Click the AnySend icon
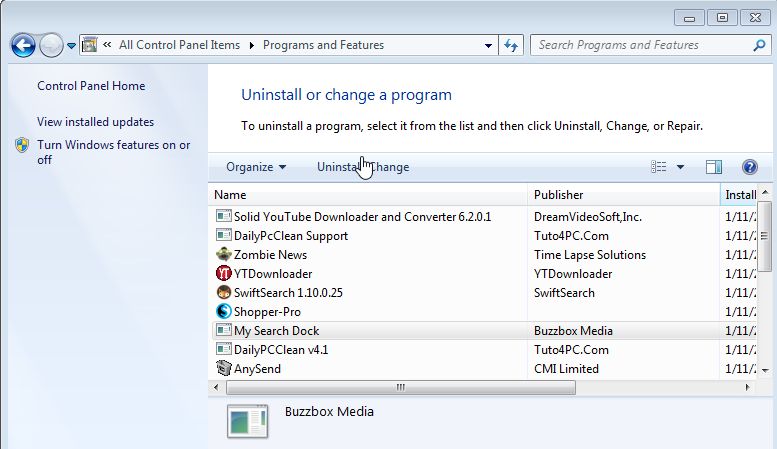 (x=224, y=368)
